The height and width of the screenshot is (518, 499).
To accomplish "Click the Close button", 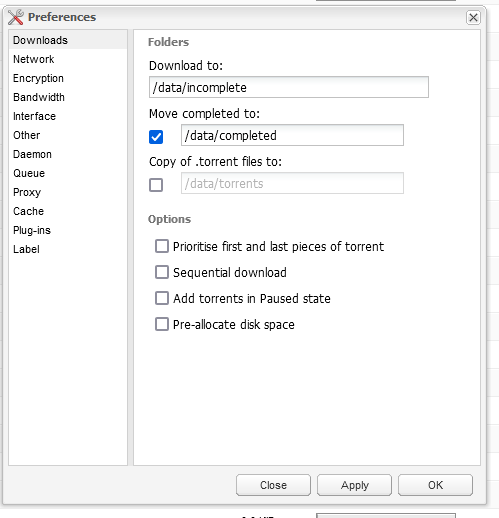I will point(273,485).
